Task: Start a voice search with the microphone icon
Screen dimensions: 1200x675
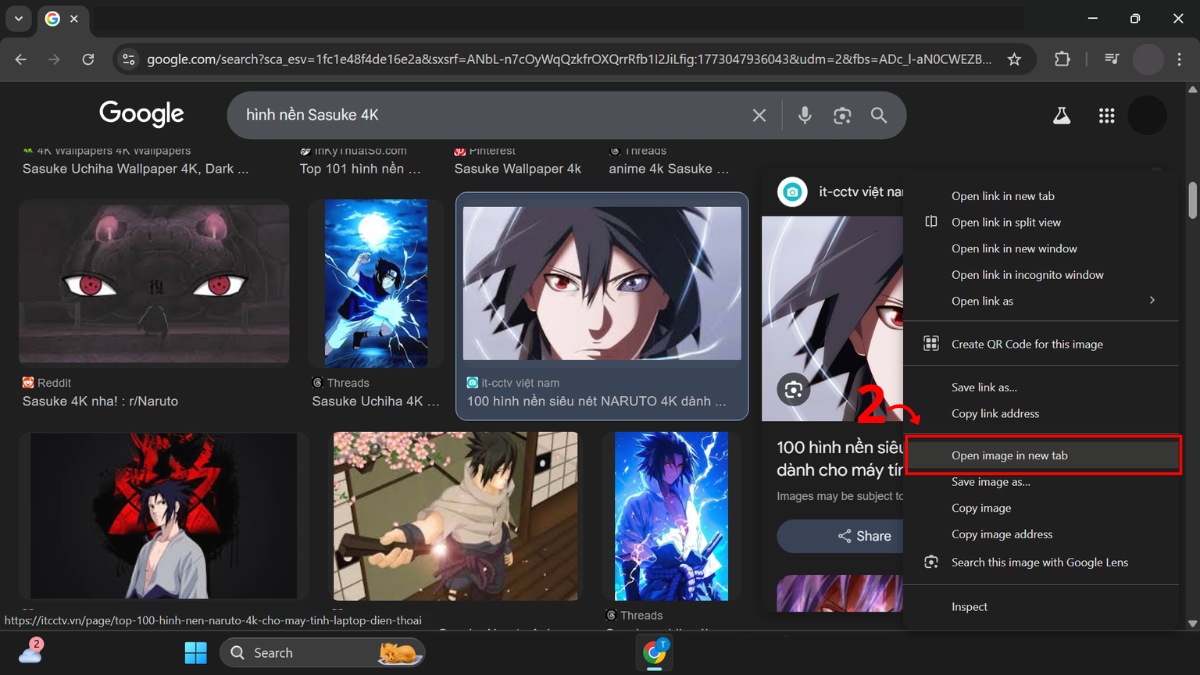Action: (x=805, y=115)
